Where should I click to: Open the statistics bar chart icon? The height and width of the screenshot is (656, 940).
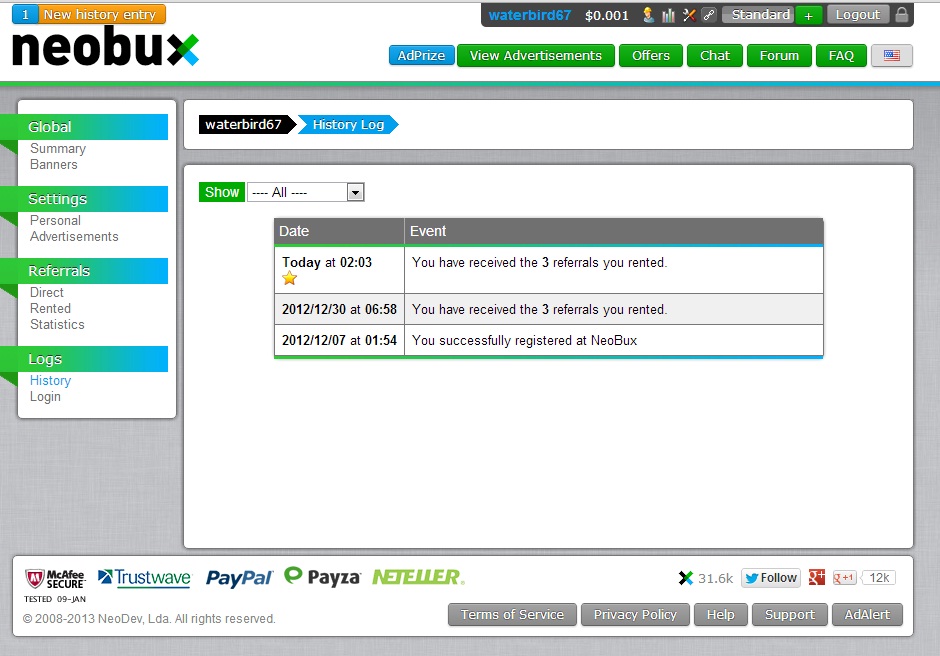(668, 15)
